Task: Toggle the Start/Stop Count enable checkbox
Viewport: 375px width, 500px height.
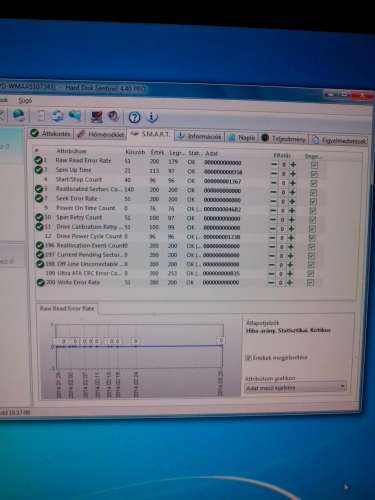Action: (314, 183)
